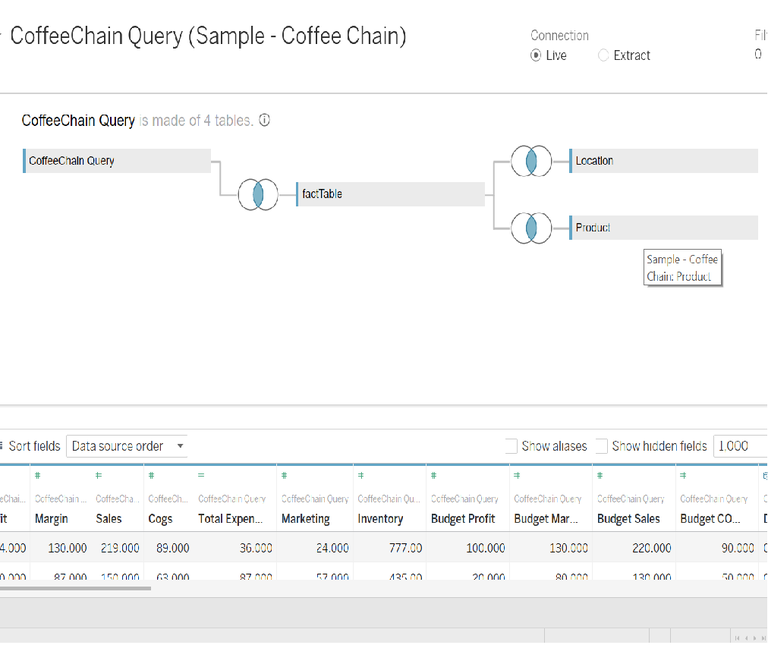The width and height of the screenshot is (768, 645).
Task: Select the Live connection option
Action: coord(536,56)
